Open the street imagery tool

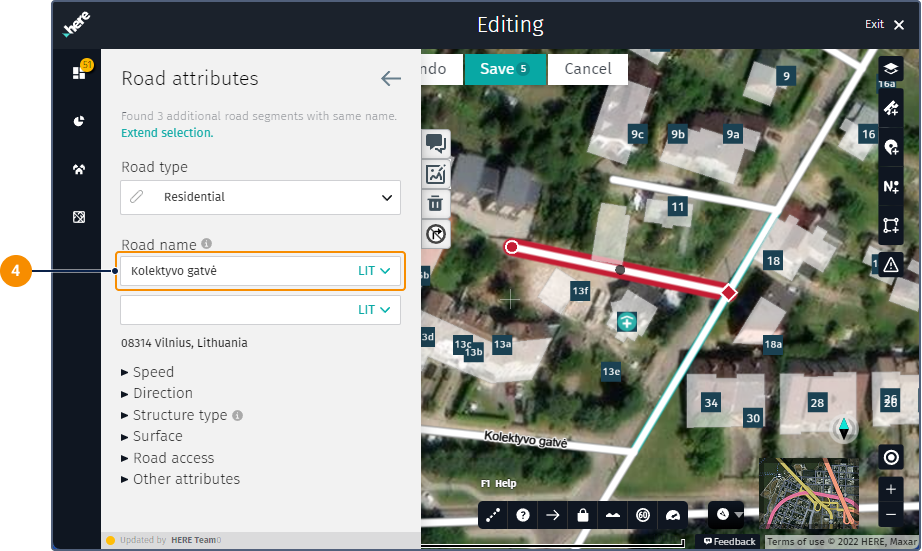coord(436,174)
